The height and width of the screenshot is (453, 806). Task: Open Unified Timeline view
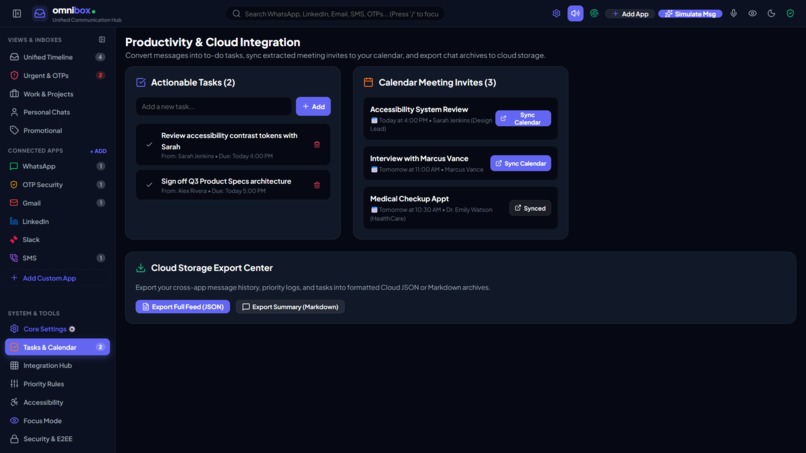coord(57,57)
